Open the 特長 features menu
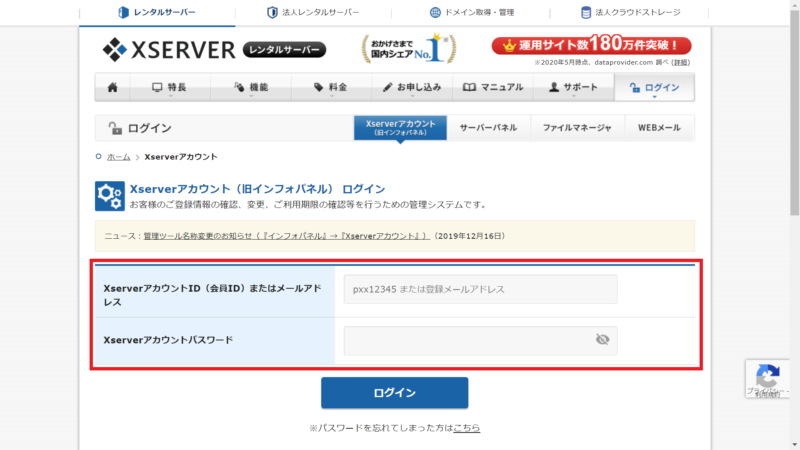The width and height of the screenshot is (800, 450). (x=170, y=87)
